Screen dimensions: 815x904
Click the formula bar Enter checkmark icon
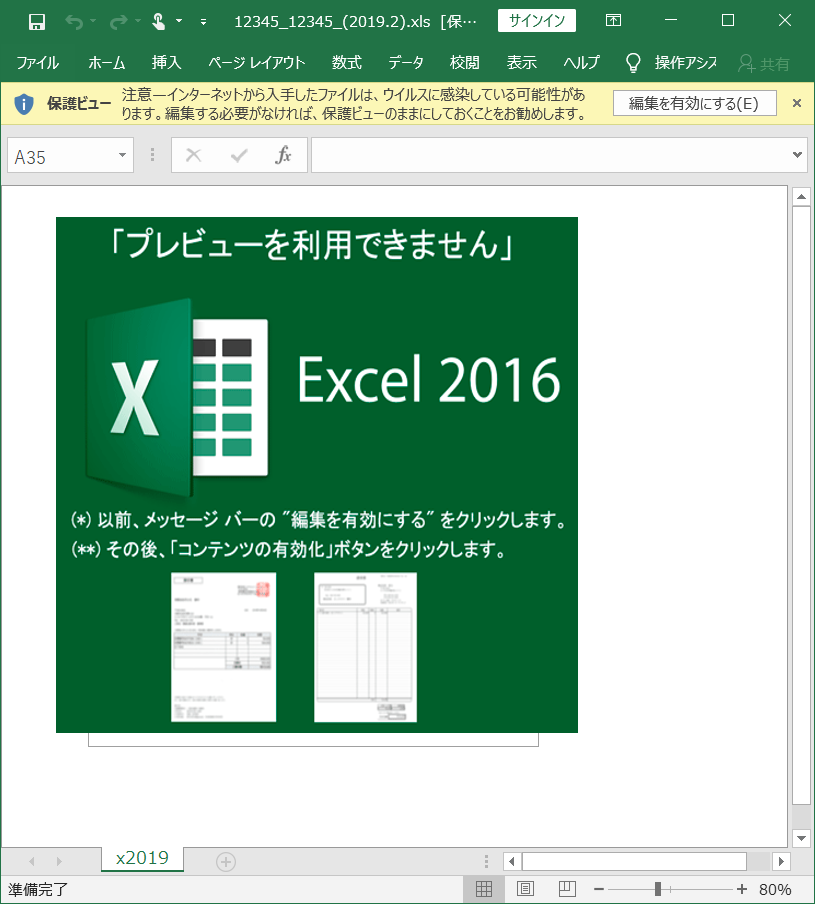[239, 155]
